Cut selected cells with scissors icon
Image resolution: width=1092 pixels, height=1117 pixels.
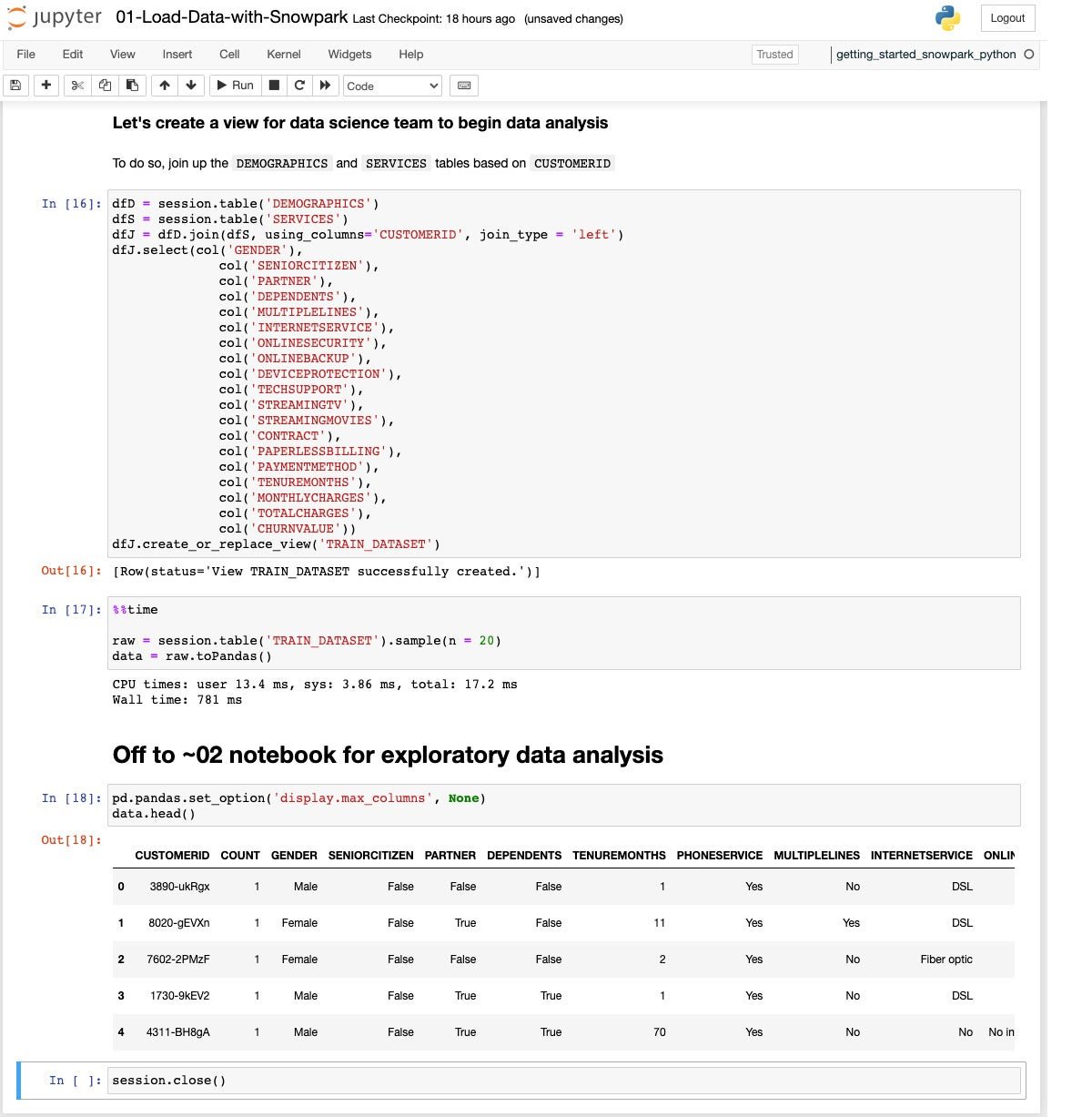pyautogui.click(x=77, y=86)
